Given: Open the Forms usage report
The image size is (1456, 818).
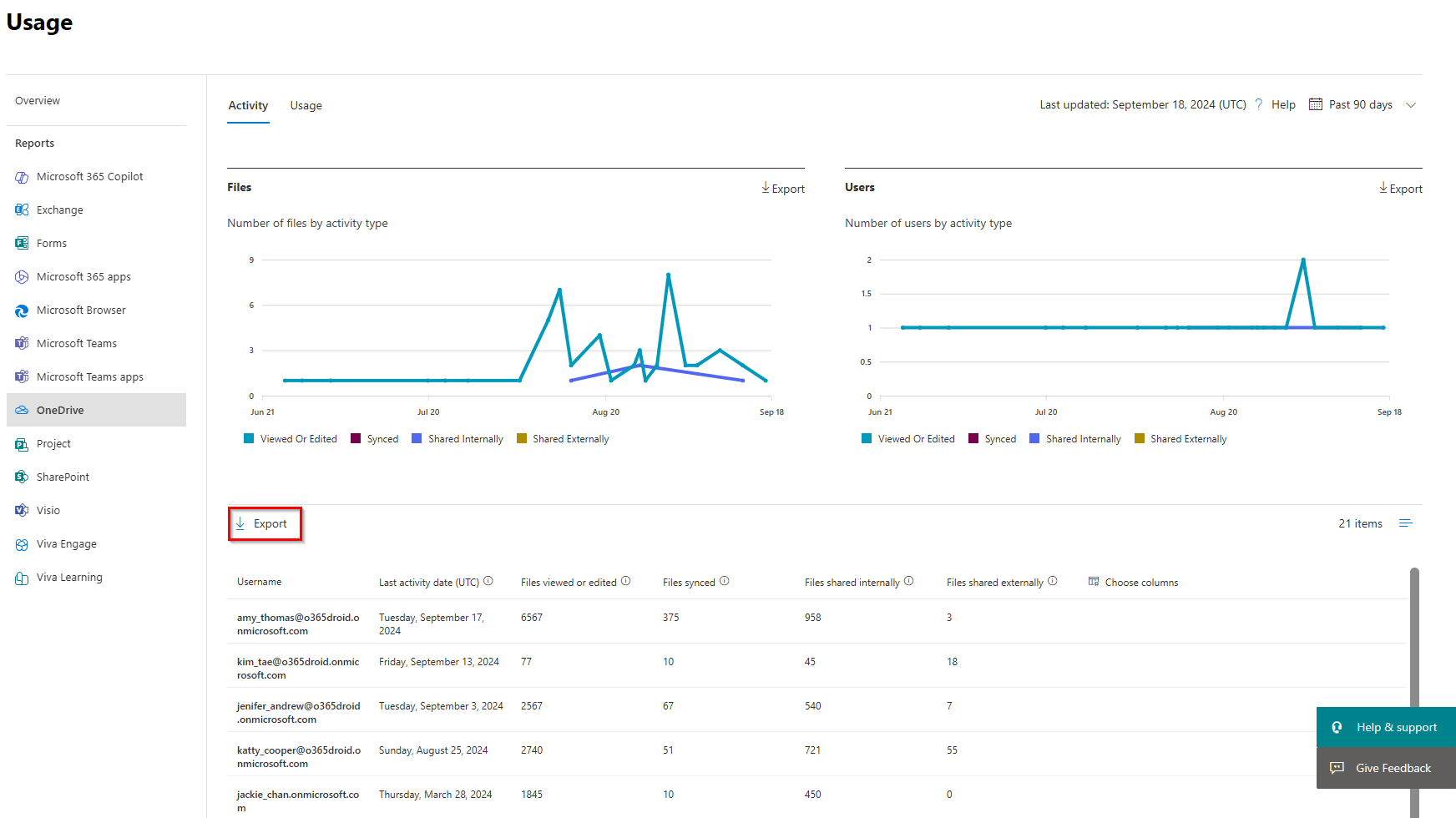Looking at the screenshot, I should pos(52,243).
